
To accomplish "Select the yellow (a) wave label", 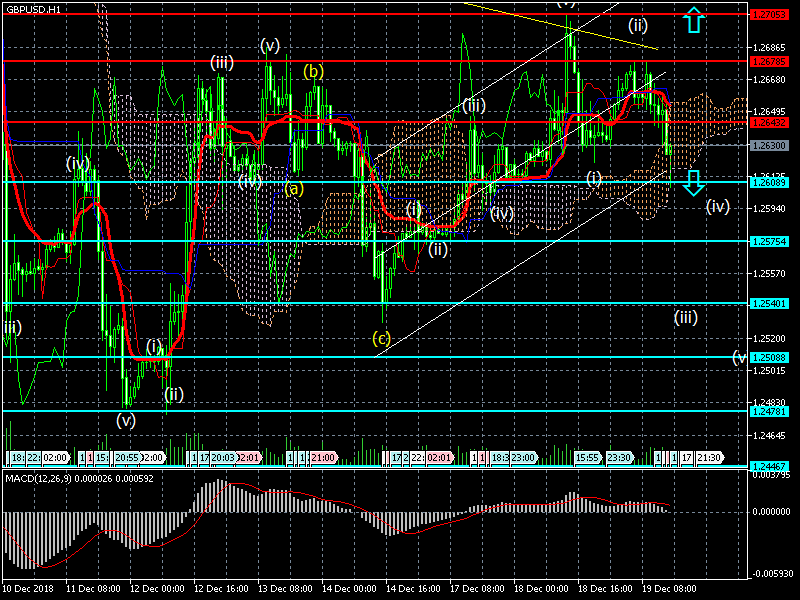I will coord(294,187).
